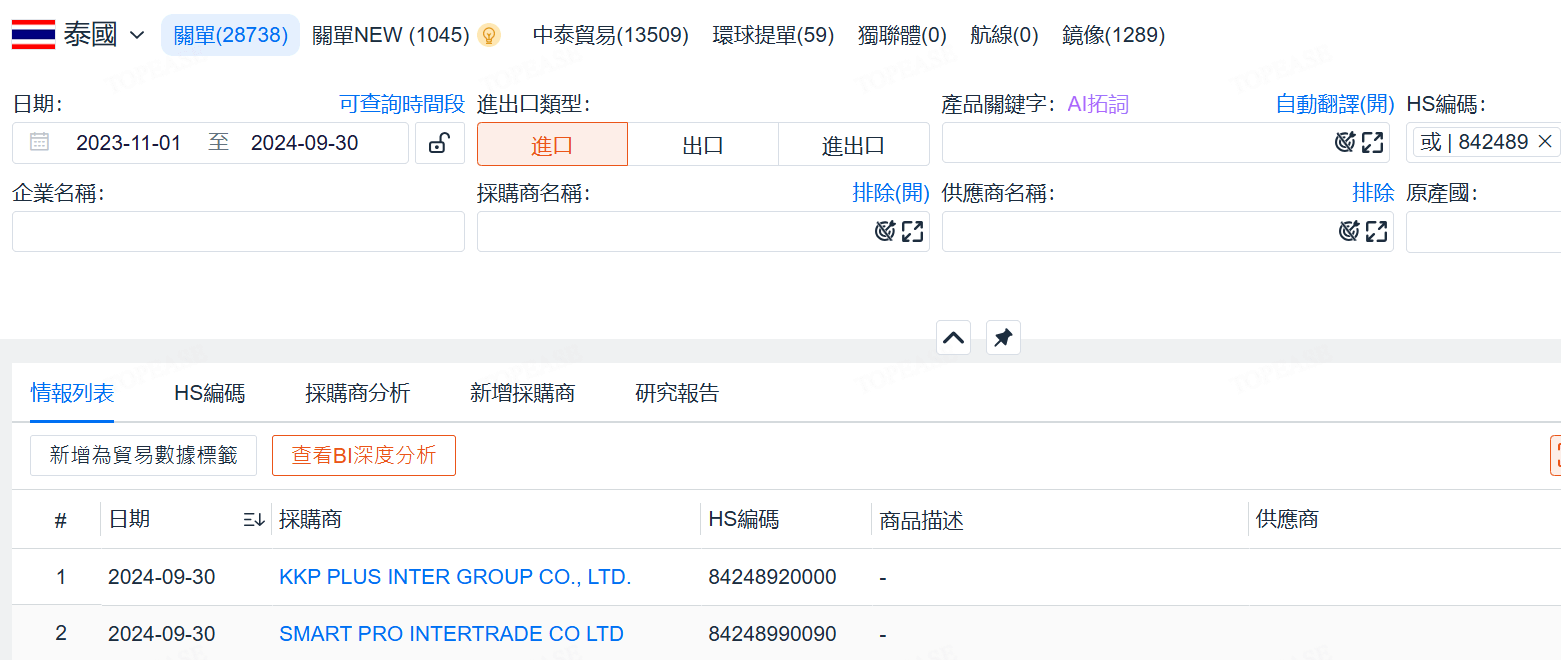Click date cell in row 2
The width and height of the screenshot is (1561, 660).
click(162, 634)
